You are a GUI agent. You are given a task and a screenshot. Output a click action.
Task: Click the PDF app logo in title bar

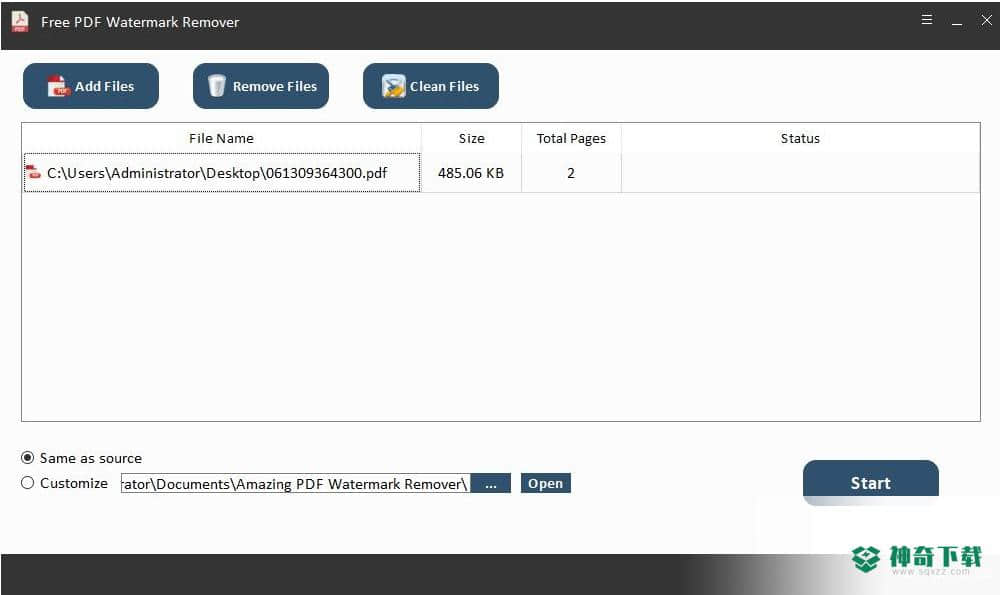(20, 21)
